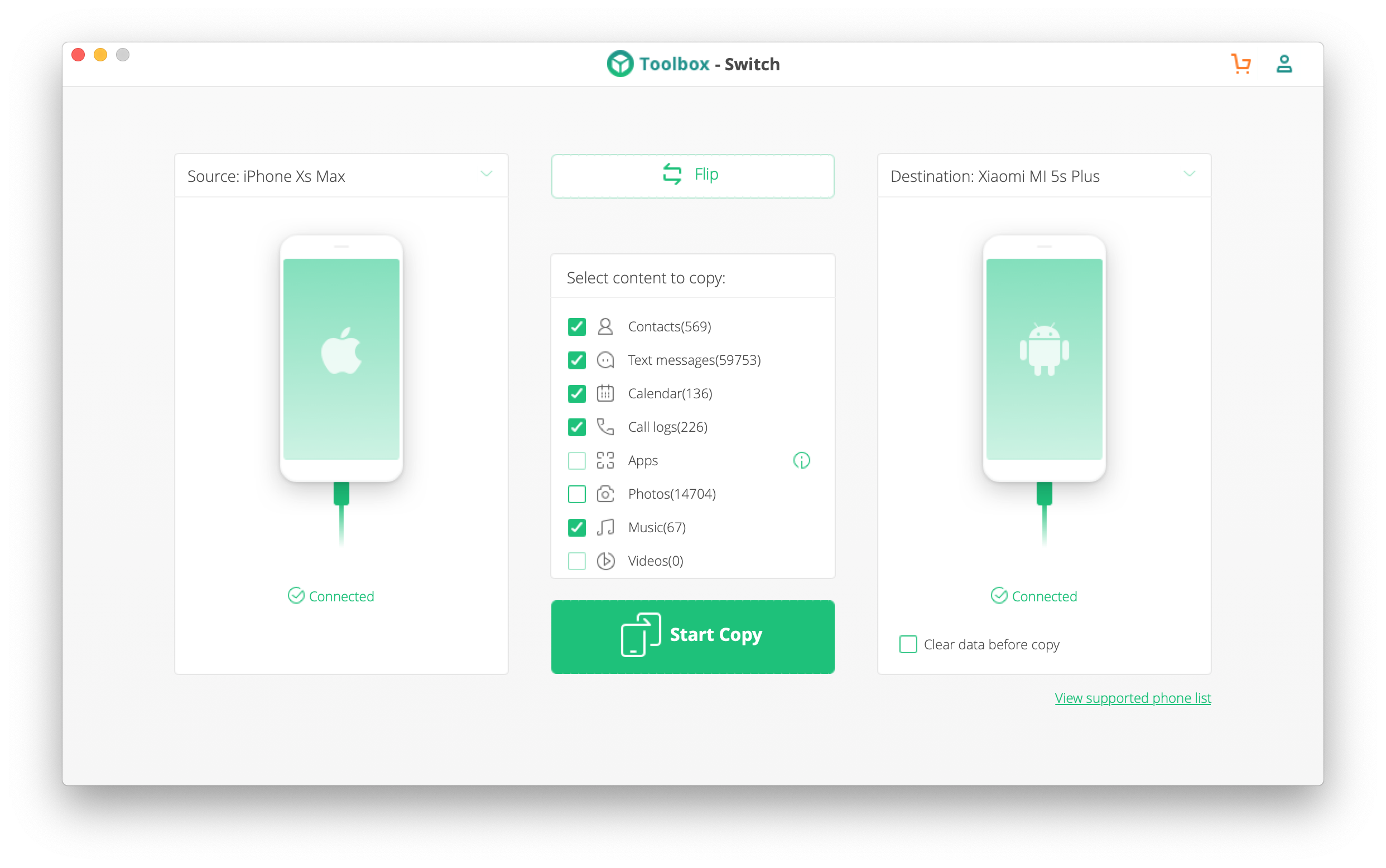This screenshot has height=868, width=1386.
Task: Click the Flip transfer direction icon
Action: tap(671, 174)
